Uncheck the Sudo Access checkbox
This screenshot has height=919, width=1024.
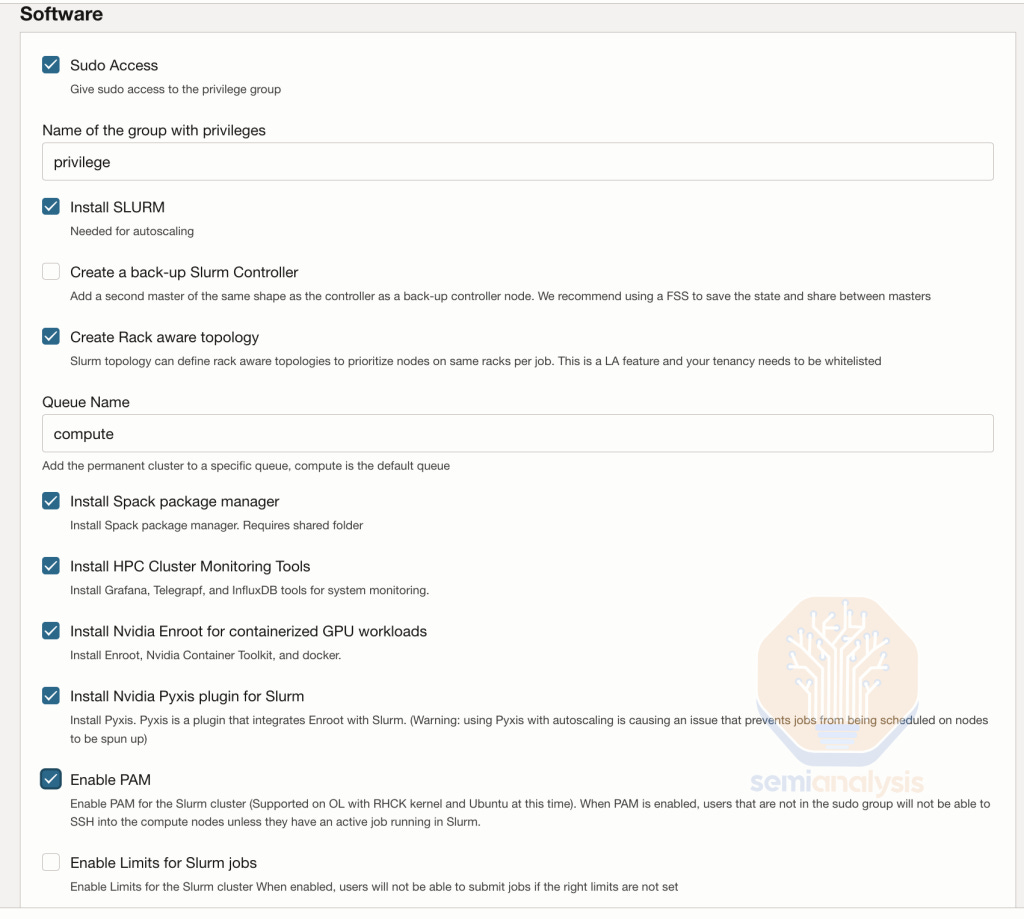(51, 65)
